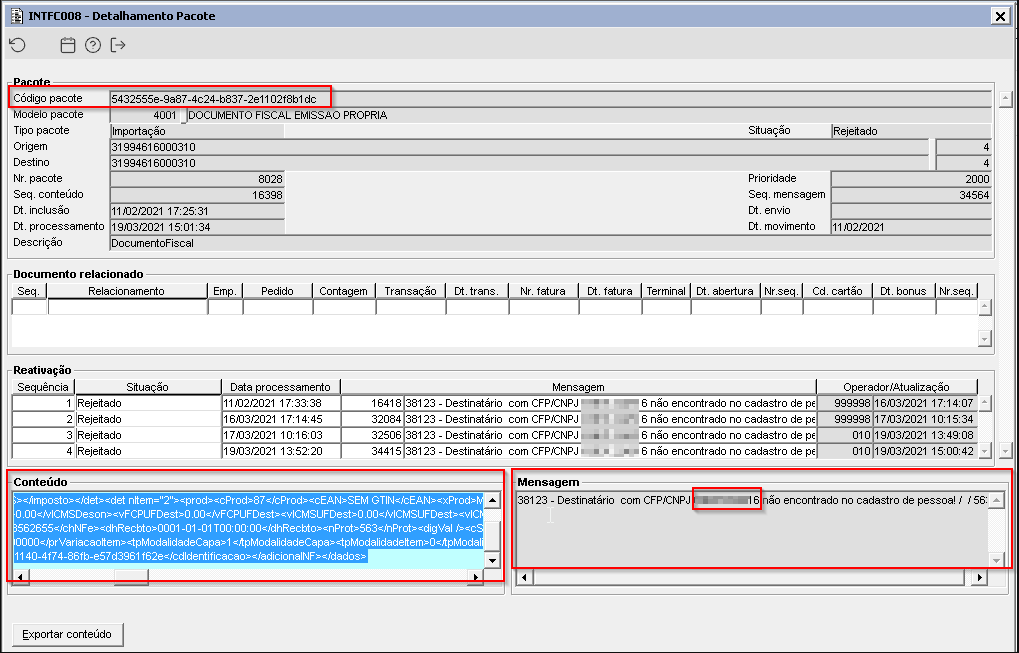The width and height of the screenshot is (1019, 653).
Task: Click the Documento relacionado scroll up arrow
Action: coord(985,307)
